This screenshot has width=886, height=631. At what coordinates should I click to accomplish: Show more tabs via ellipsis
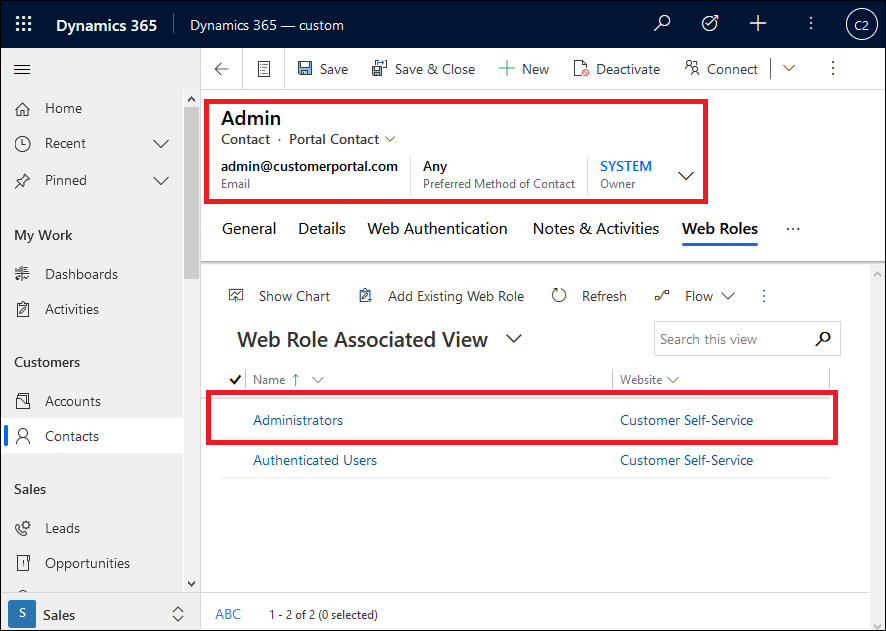click(793, 229)
